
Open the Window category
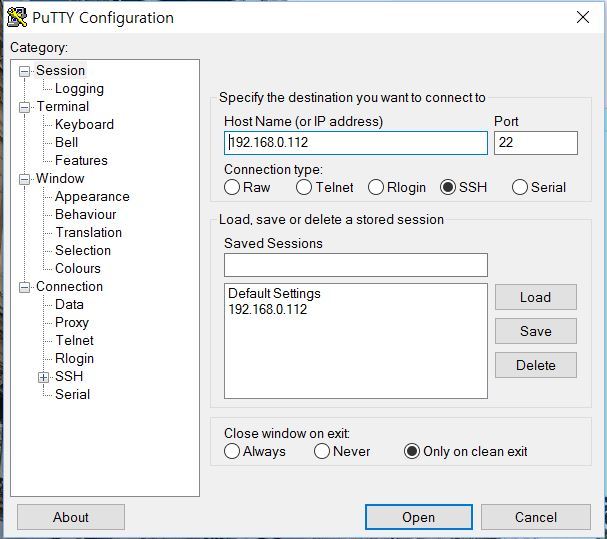(60, 179)
